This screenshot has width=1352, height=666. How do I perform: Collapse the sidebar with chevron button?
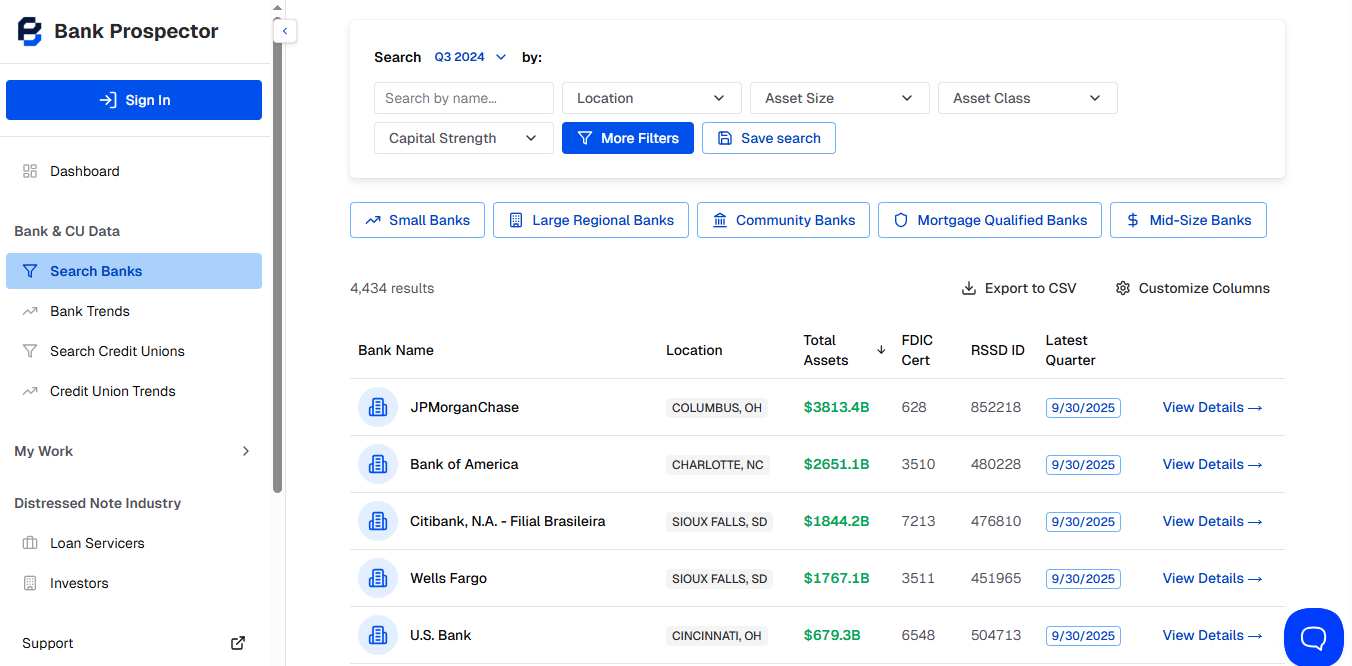pyautogui.click(x=285, y=32)
